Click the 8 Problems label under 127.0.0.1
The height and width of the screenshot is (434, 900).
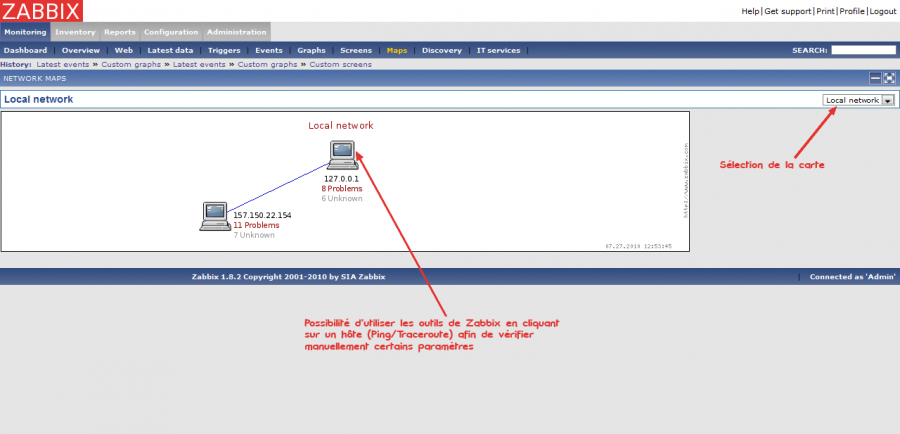click(342, 188)
